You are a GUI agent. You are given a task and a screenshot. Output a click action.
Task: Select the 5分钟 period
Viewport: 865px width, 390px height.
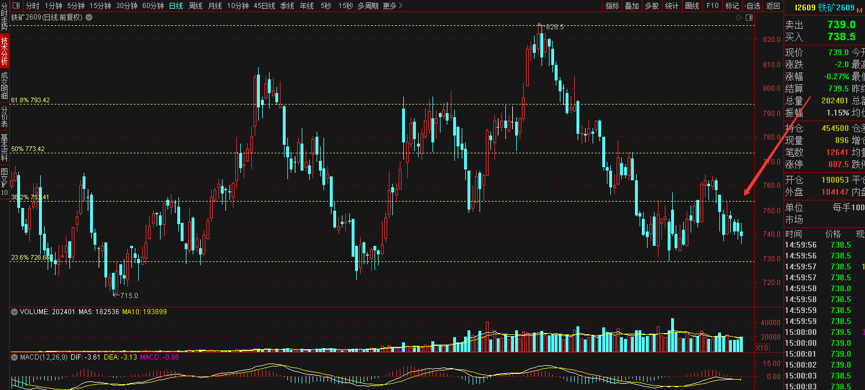(x=76, y=6)
